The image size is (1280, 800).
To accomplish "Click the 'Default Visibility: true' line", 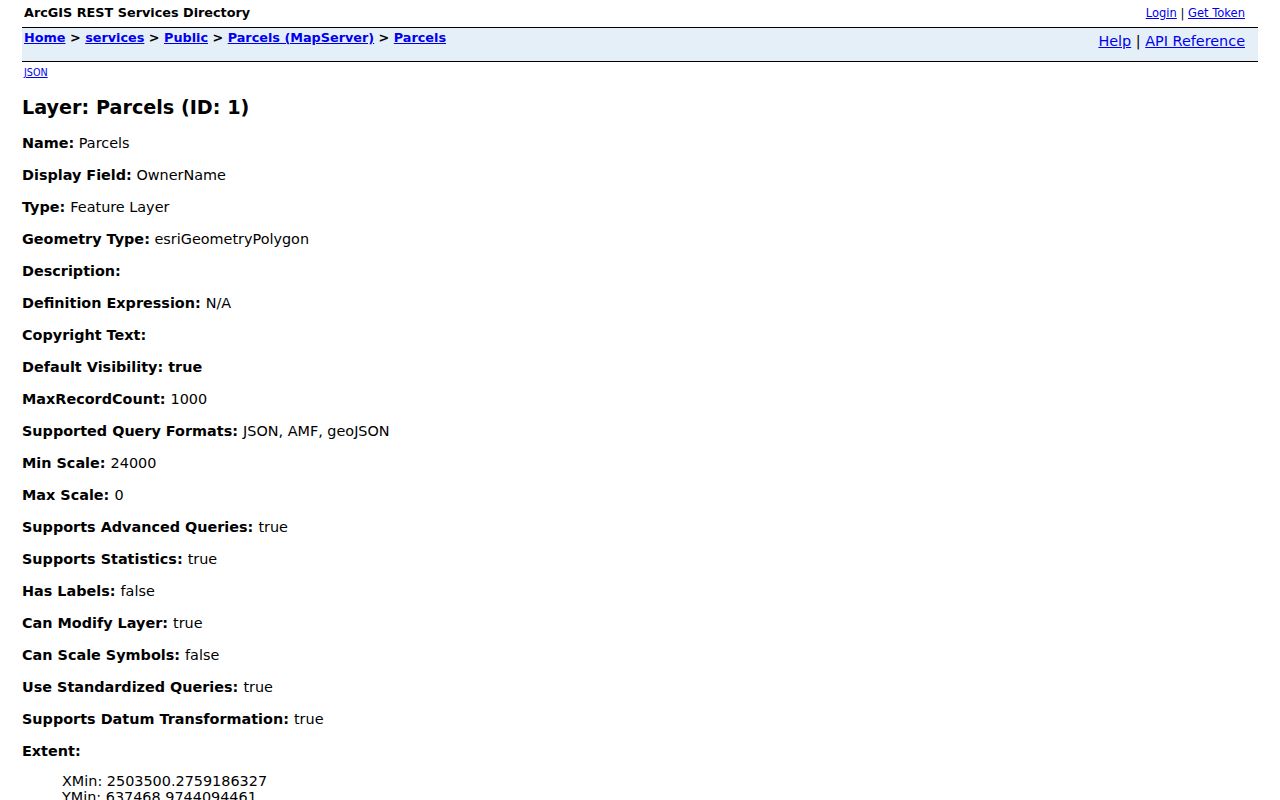I will (x=112, y=367).
